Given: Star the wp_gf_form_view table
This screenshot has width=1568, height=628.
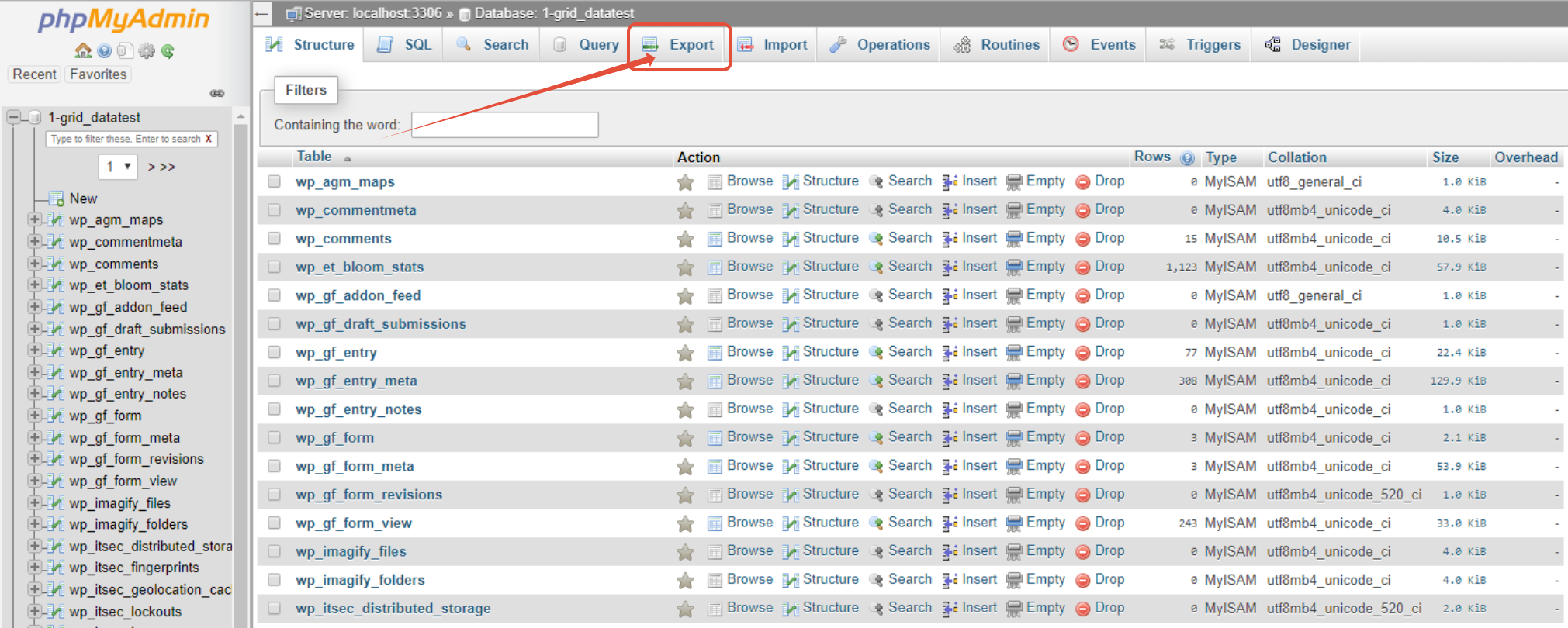Looking at the screenshot, I should click(685, 523).
